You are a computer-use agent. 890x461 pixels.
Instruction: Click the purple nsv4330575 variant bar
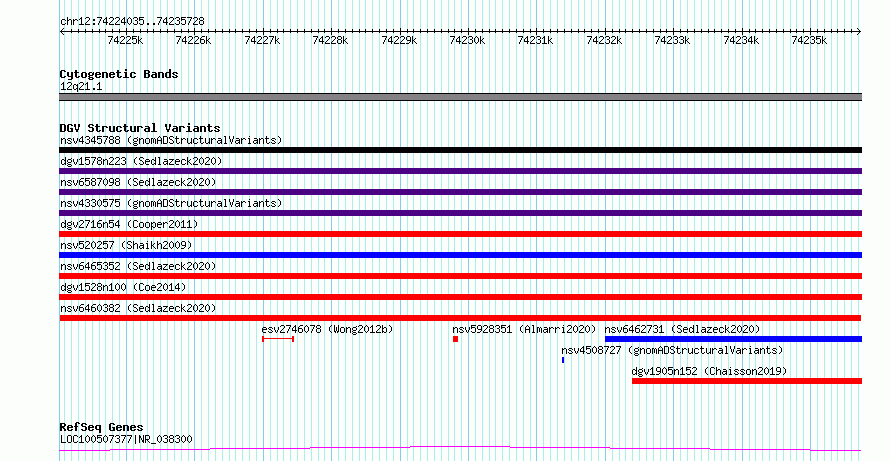[x=460, y=213]
